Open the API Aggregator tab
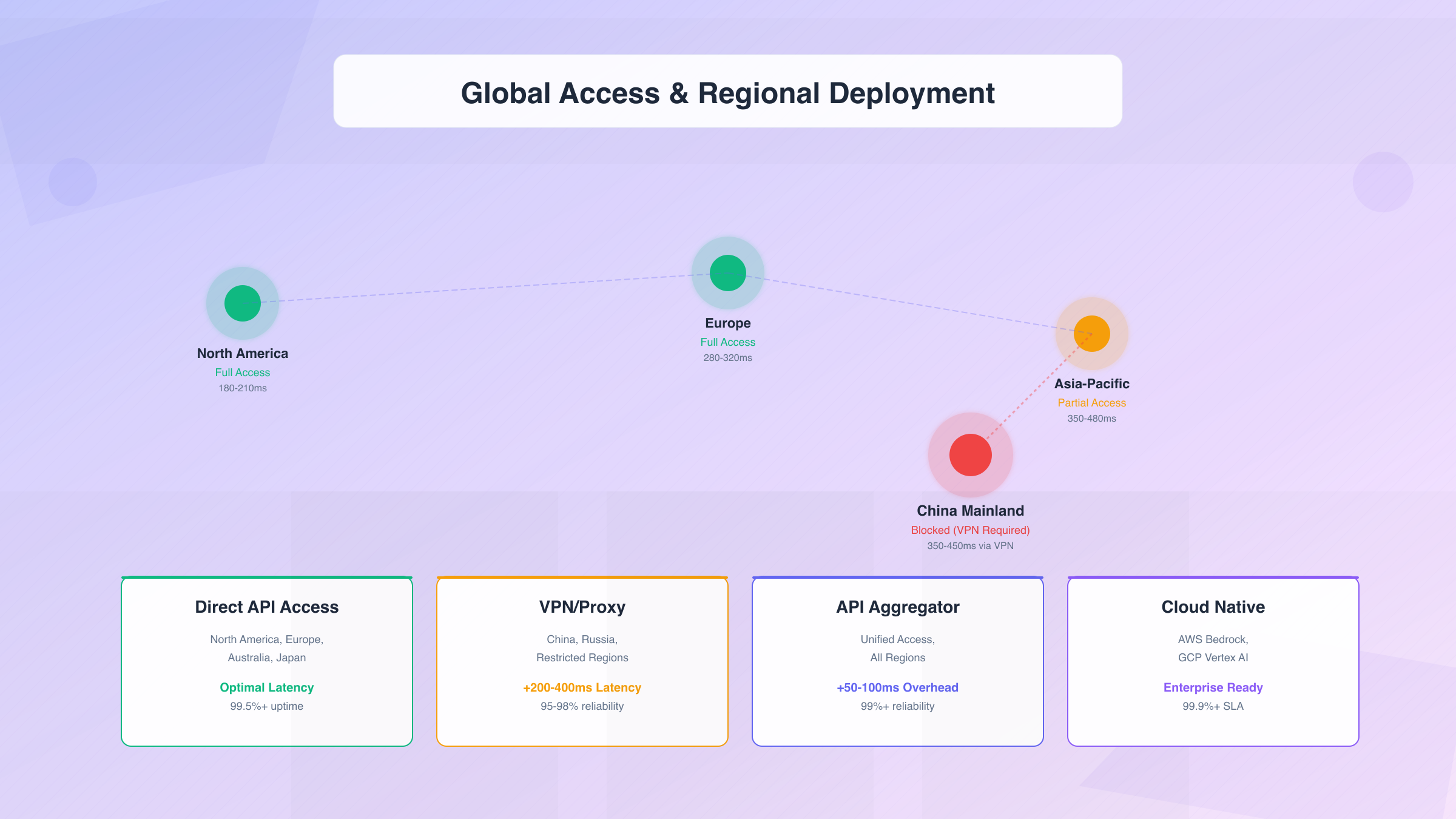1456x819 pixels. point(897,607)
